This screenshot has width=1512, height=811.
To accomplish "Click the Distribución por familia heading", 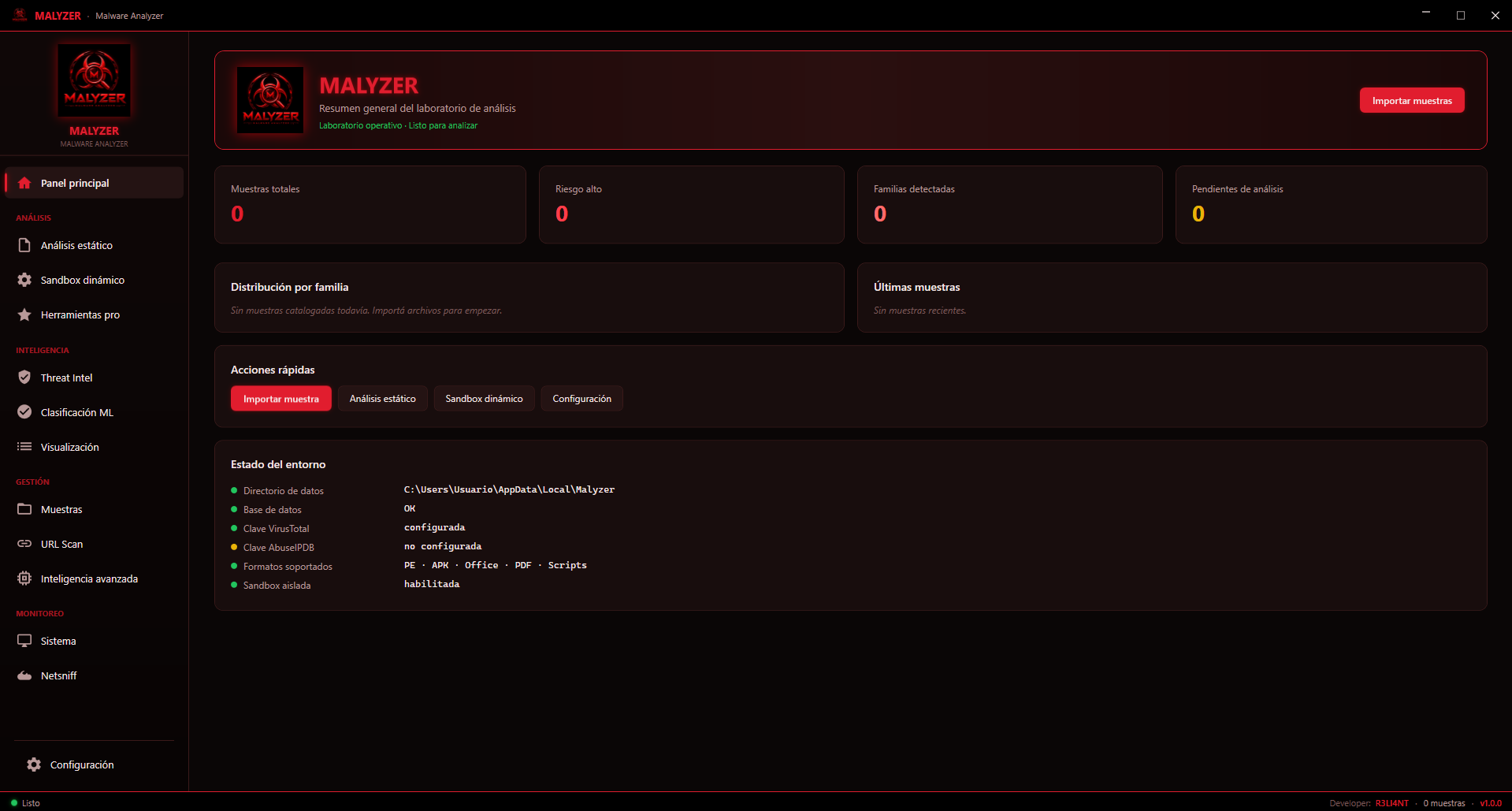I will [x=290, y=287].
